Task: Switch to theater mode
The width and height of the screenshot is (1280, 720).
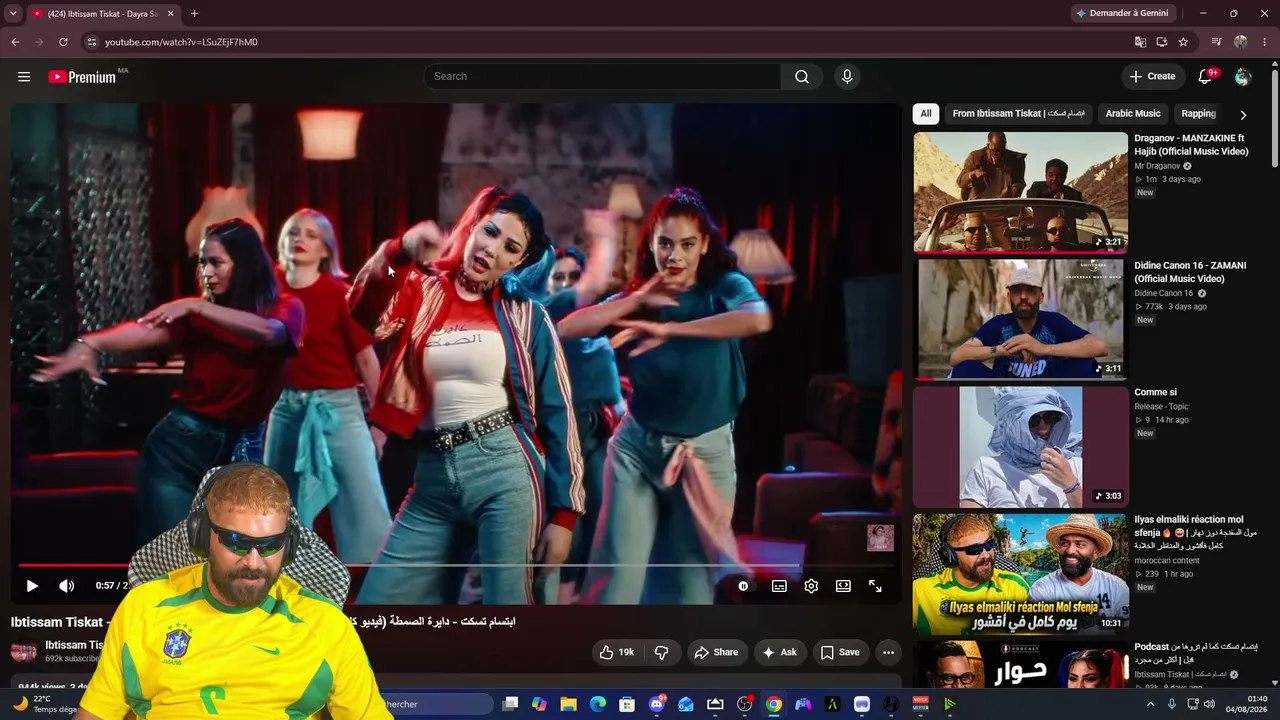Action: 843,586
